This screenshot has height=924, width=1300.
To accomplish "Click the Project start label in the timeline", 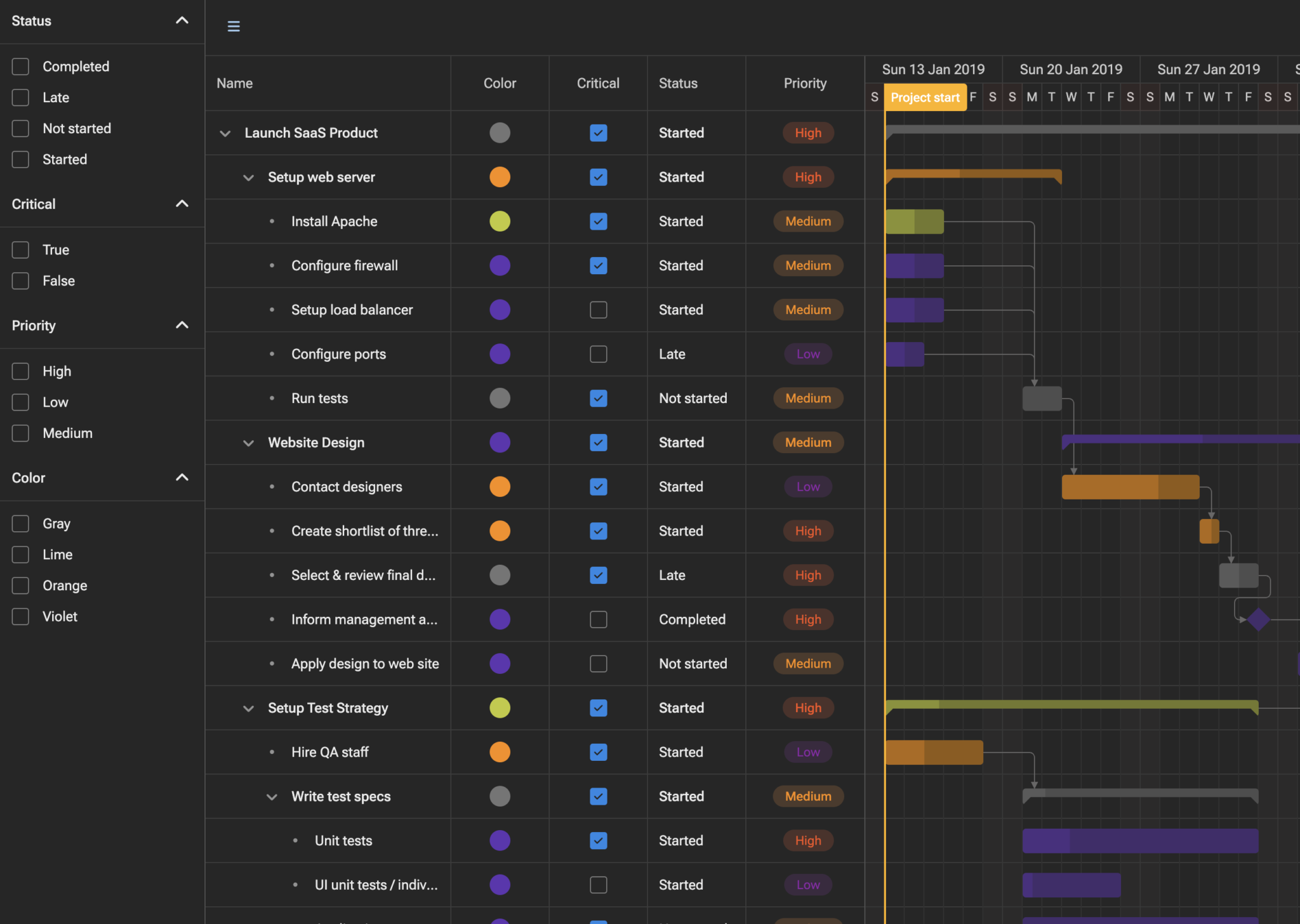I will click(924, 98).
